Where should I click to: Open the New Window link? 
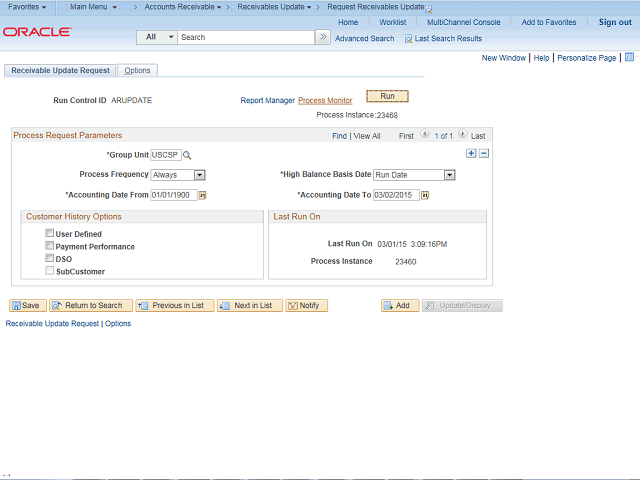tap(504, 58)
